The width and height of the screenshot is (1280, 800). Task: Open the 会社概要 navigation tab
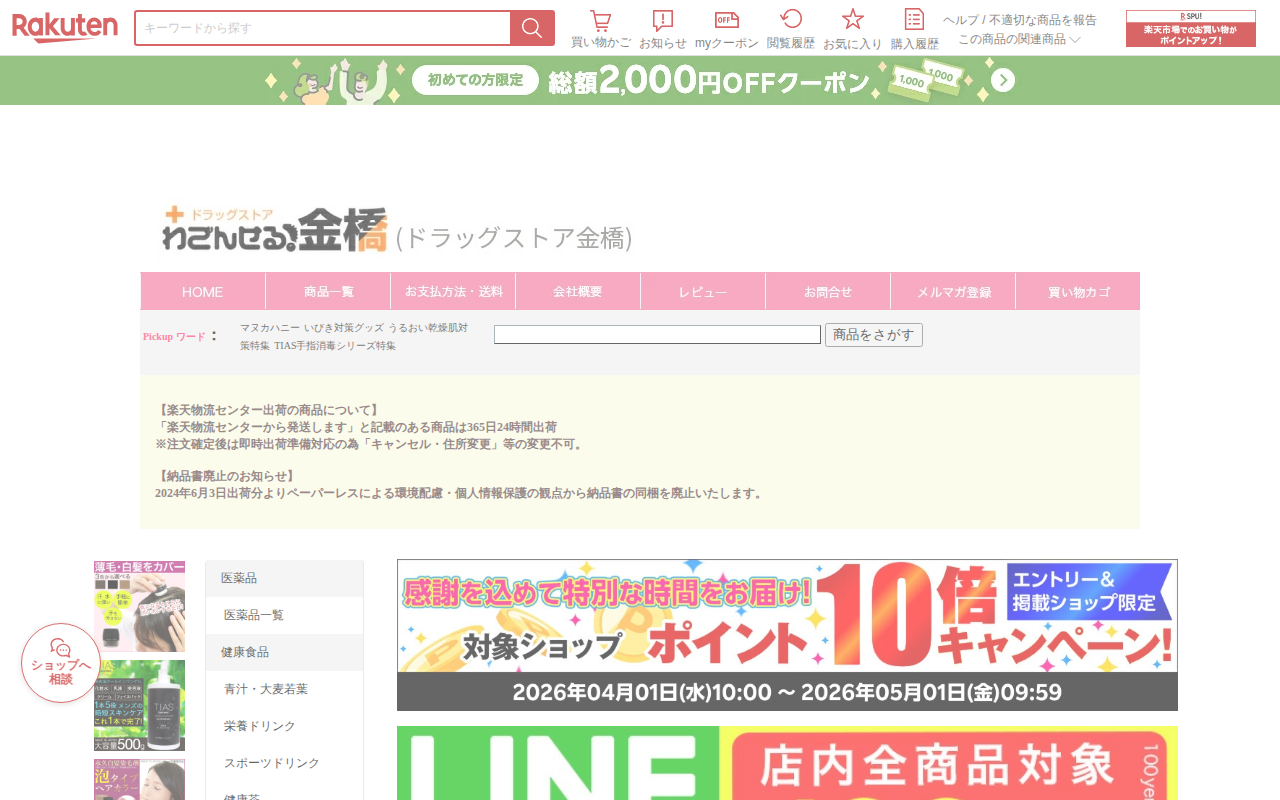click(578, 291)
